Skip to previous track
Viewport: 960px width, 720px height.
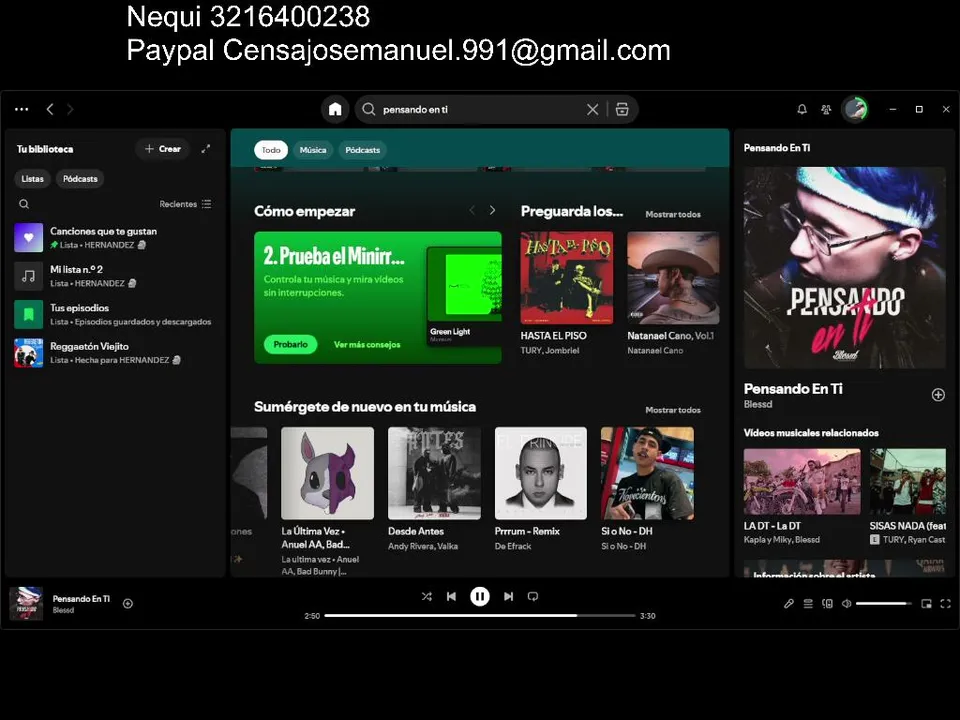[x=451, y=596]
